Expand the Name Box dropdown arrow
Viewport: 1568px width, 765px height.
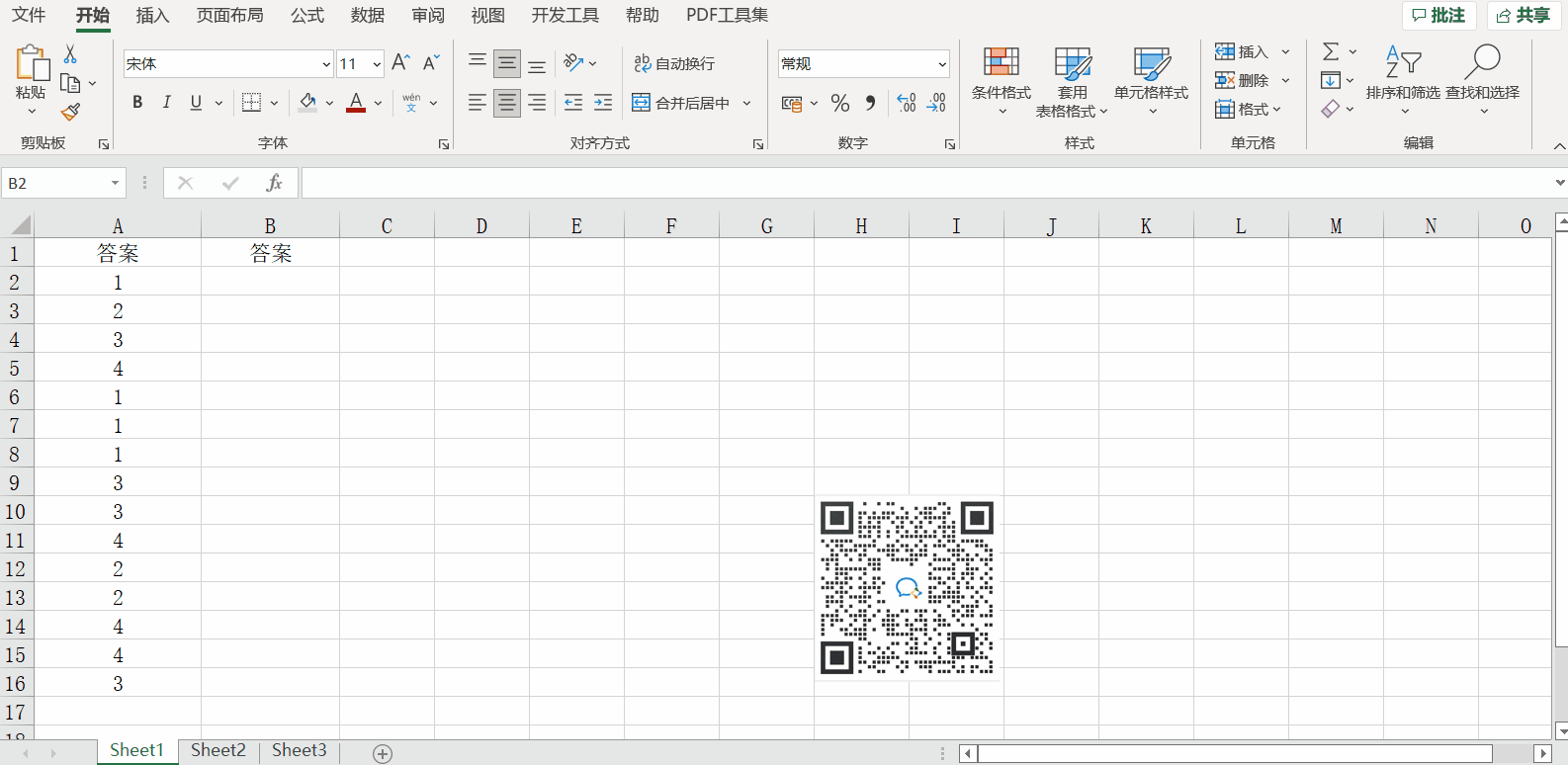(x=115, y=183)
